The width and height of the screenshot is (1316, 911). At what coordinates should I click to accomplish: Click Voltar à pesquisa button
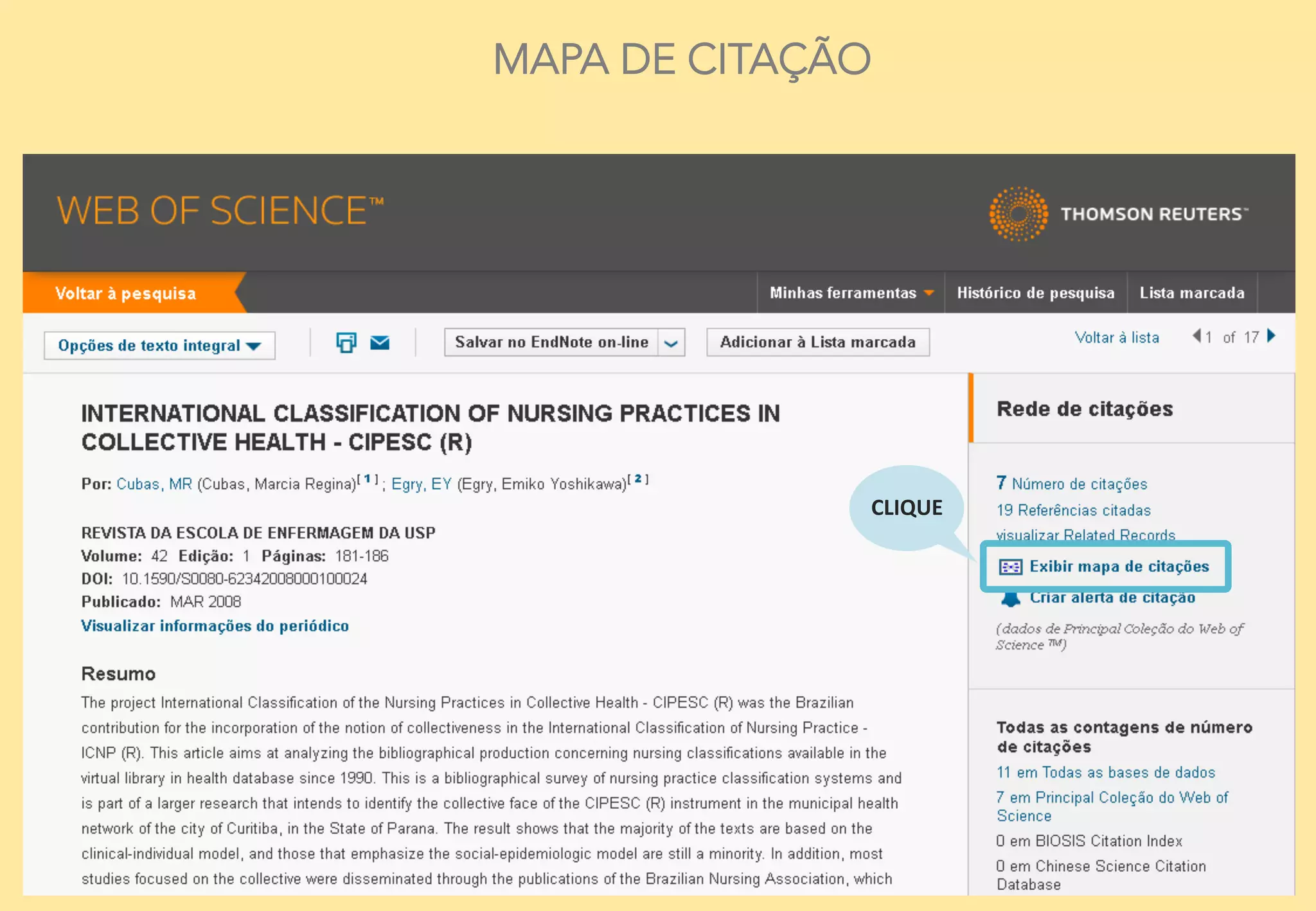126,294
